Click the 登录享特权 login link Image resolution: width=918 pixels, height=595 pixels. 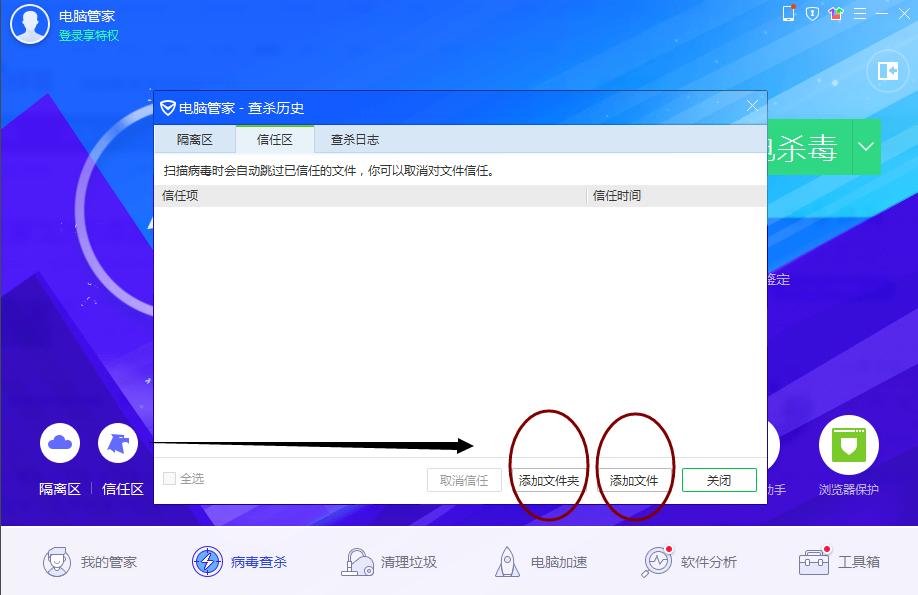click(x=89, y=35)
